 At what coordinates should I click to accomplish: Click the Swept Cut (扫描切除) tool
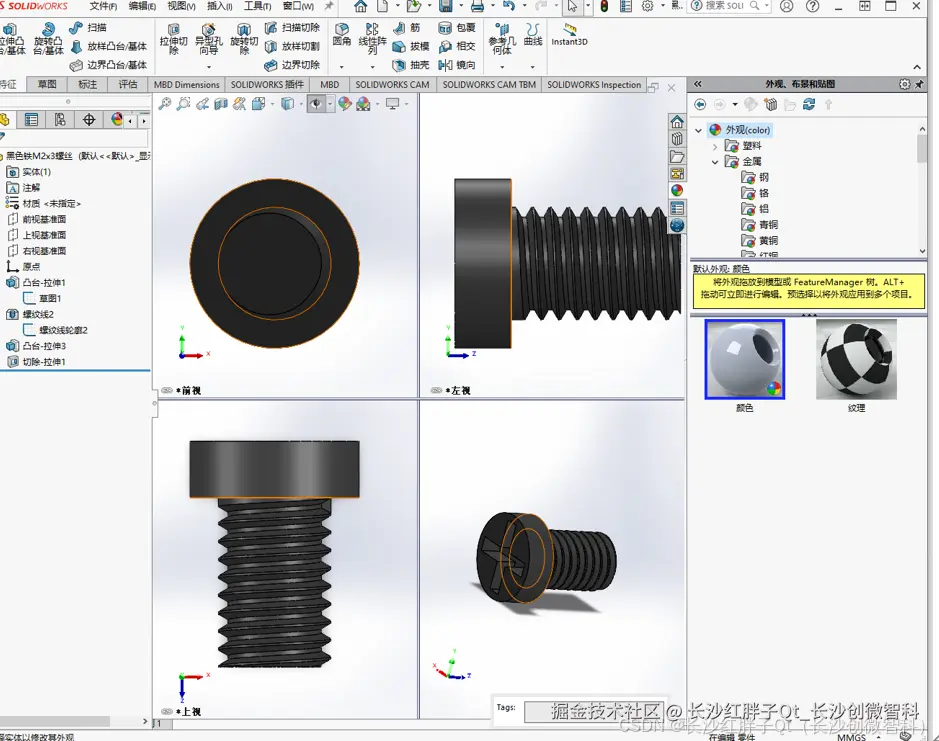pyautogui.click(x=292, y=28)
